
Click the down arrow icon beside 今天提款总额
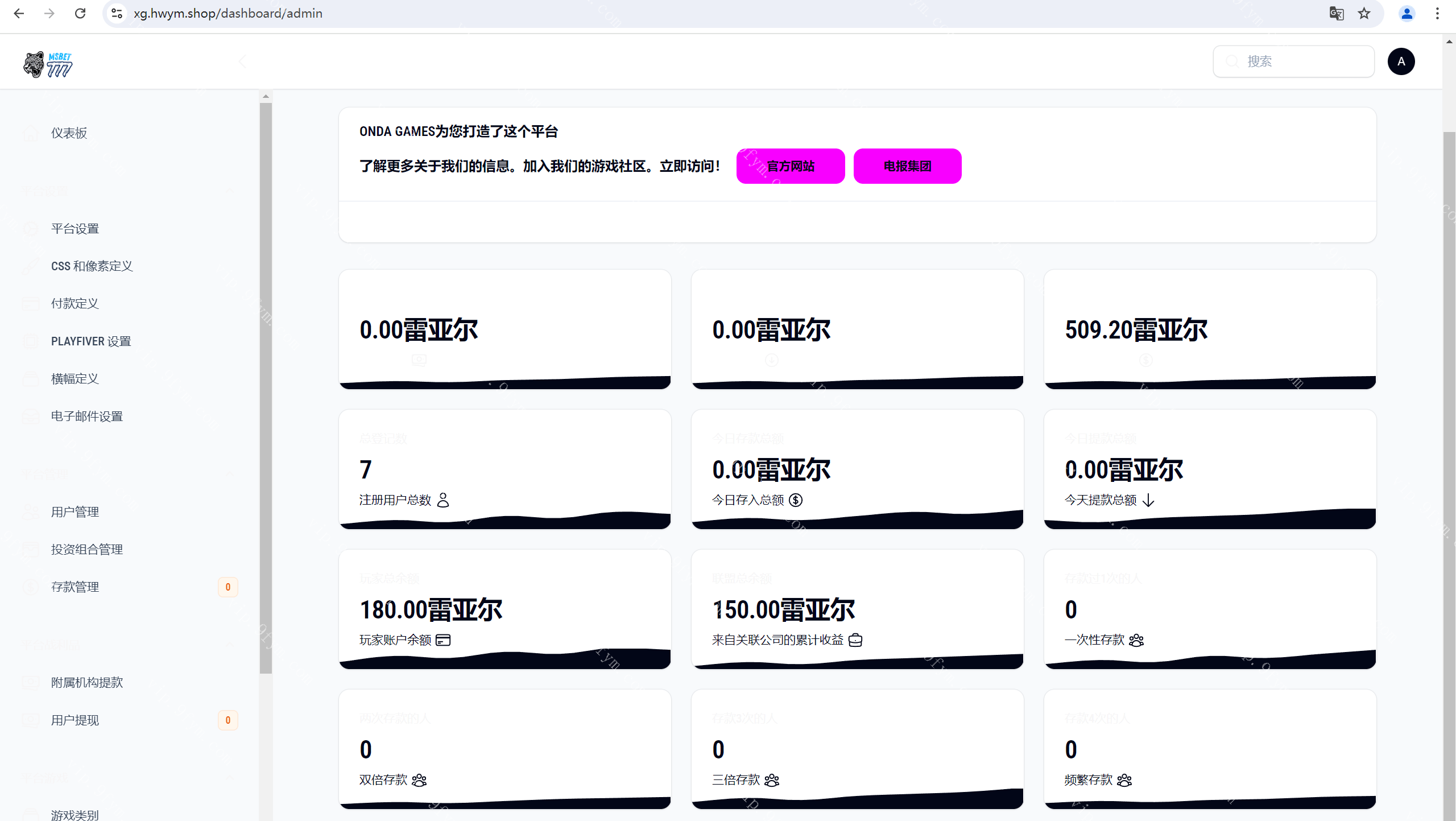[1148, 500]
